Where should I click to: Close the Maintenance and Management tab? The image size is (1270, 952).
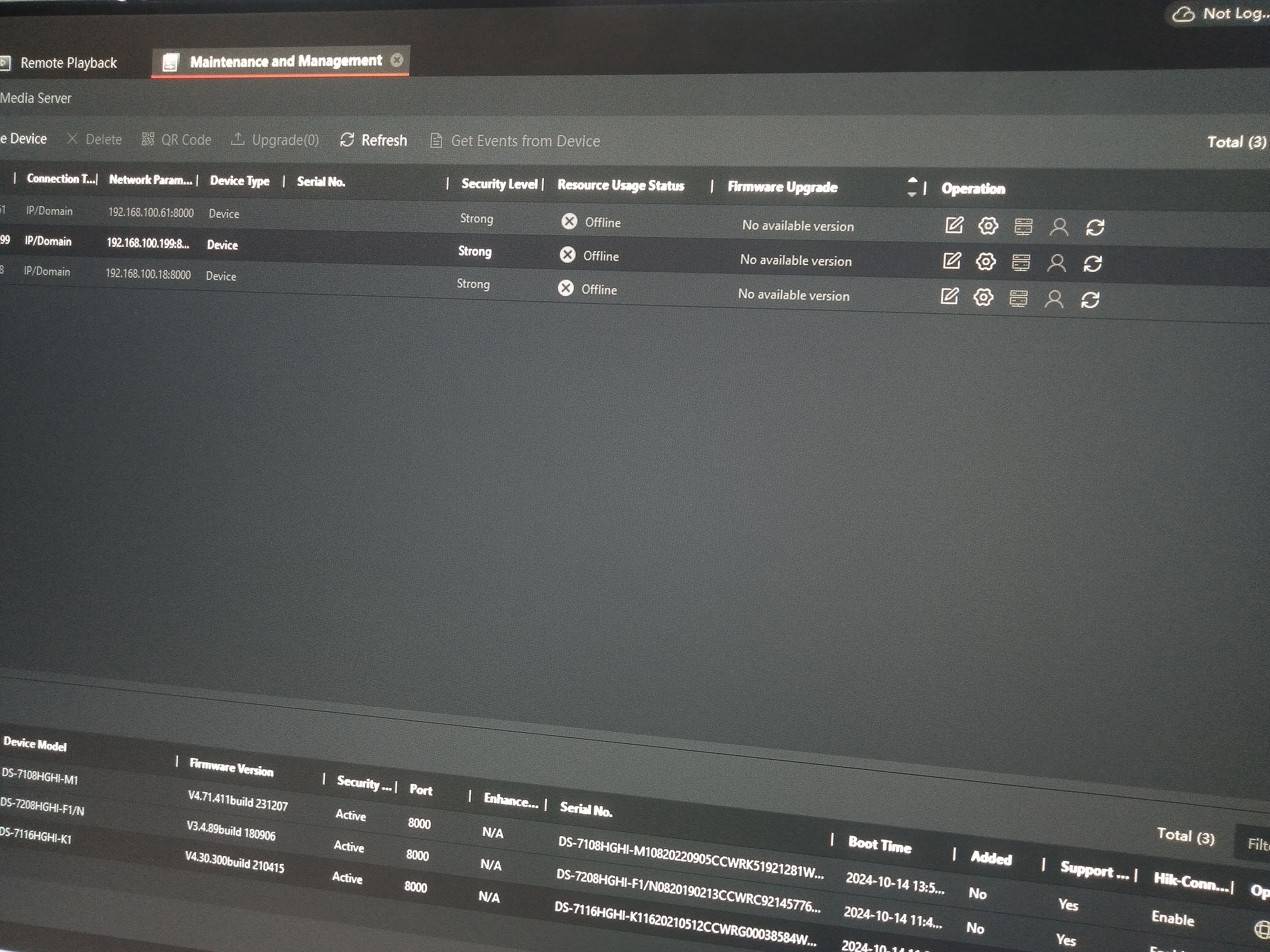pyautogui.click(x=397, y=60)
